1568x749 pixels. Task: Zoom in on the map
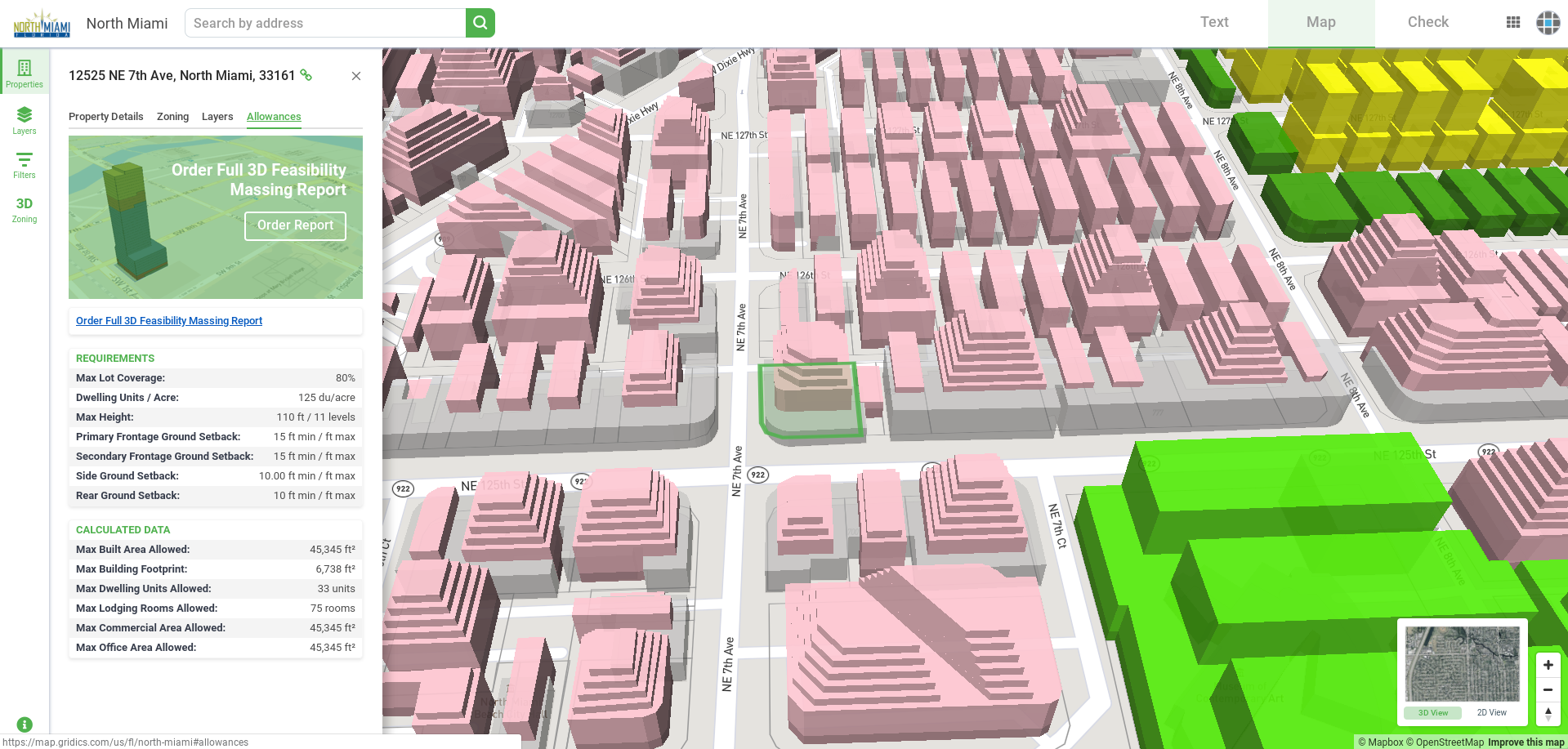click(1548, 665)
